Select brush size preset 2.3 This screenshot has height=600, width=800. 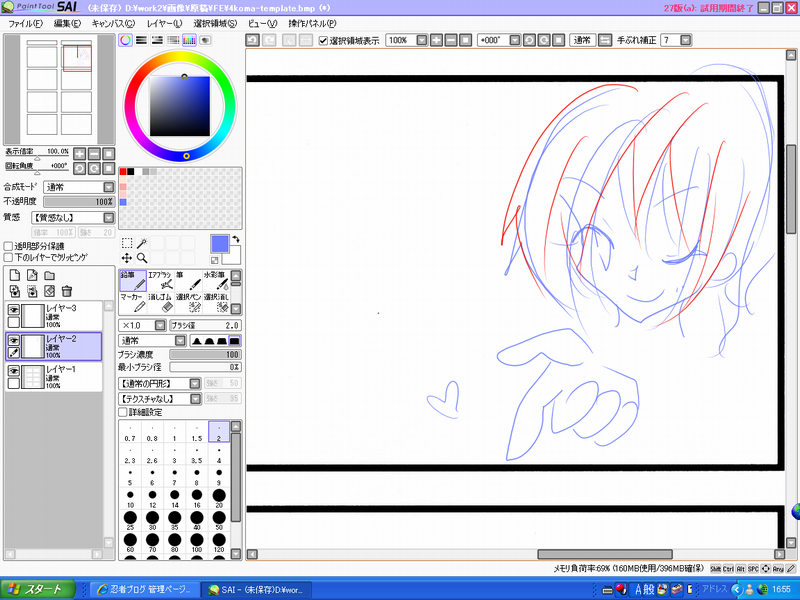(130, 455)
